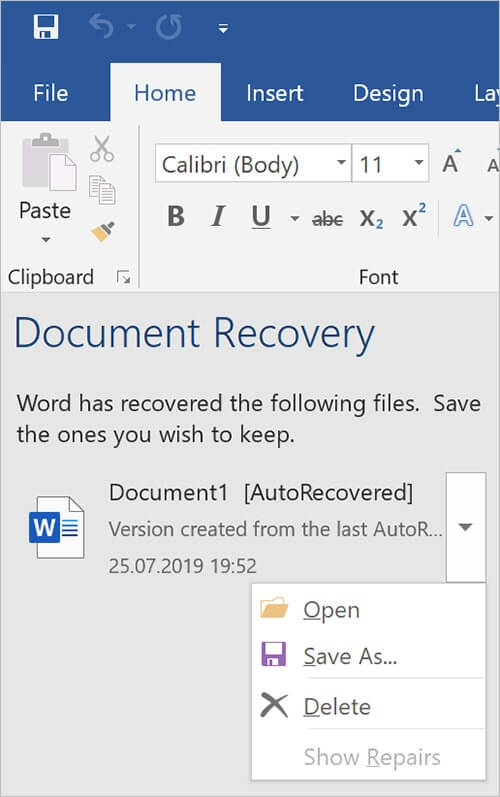Toggle Superscript X² formatting
The image size is (500, 797).
click(414, 216)
